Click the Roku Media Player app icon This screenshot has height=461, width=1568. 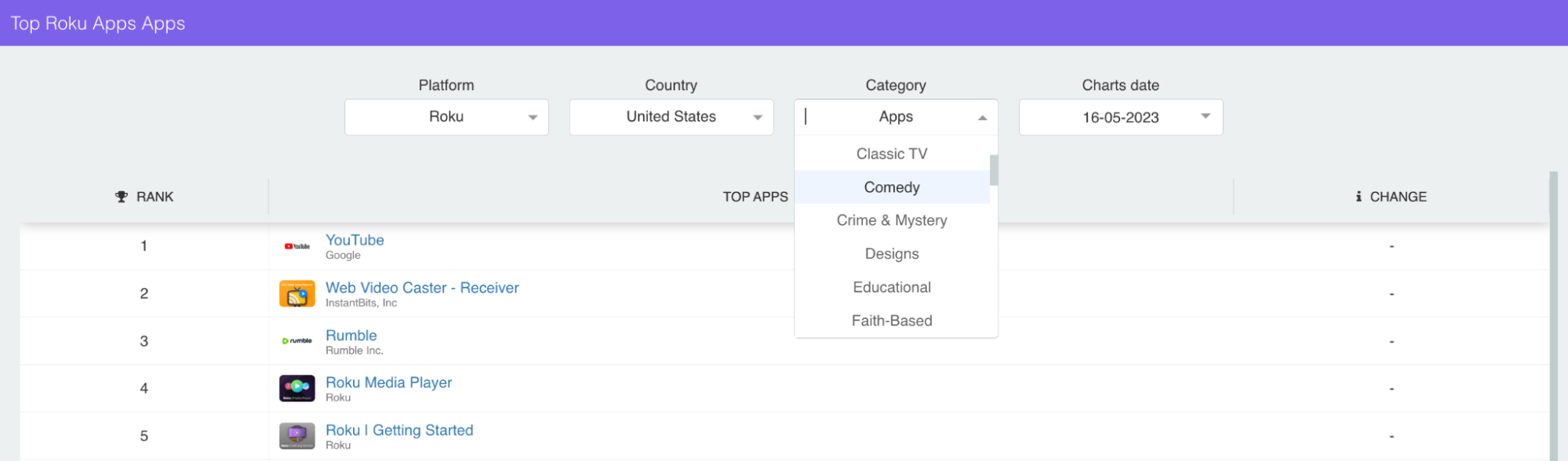(297, 389)
